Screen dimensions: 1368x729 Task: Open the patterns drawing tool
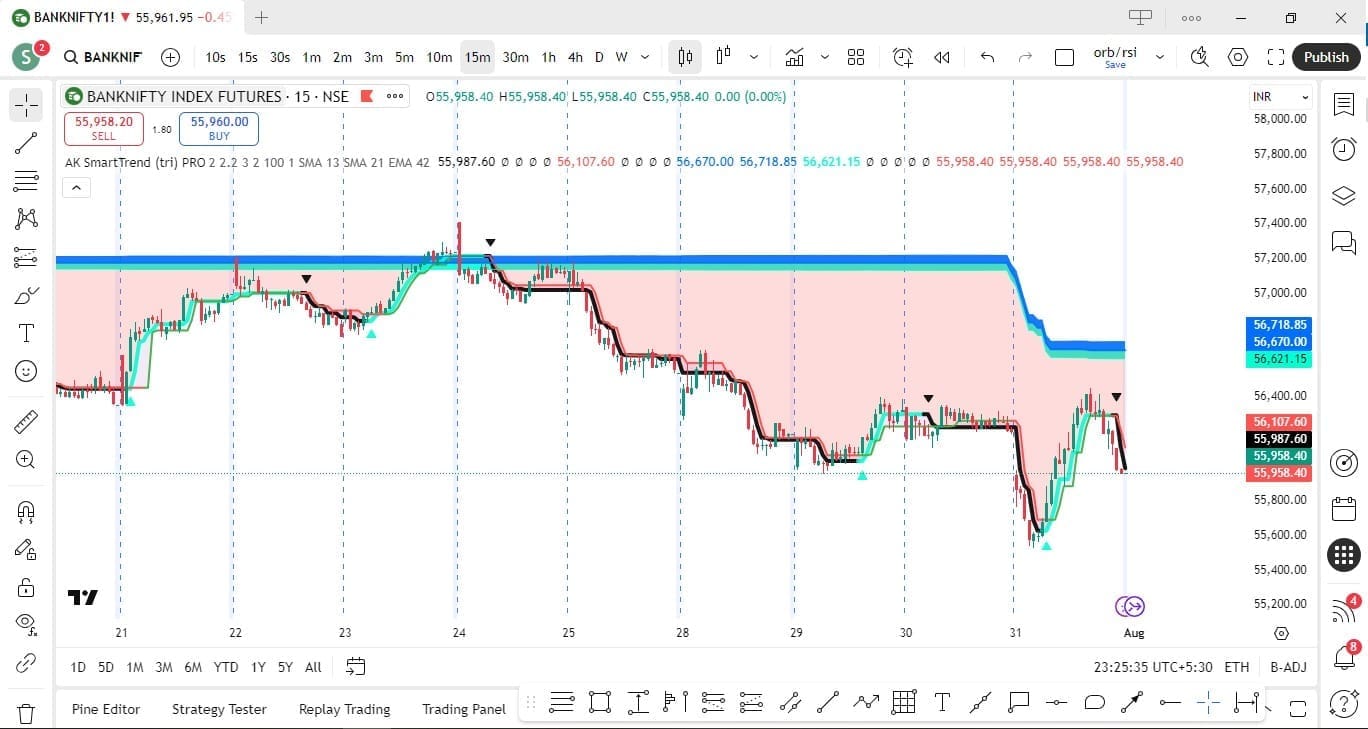click(26, 219)
